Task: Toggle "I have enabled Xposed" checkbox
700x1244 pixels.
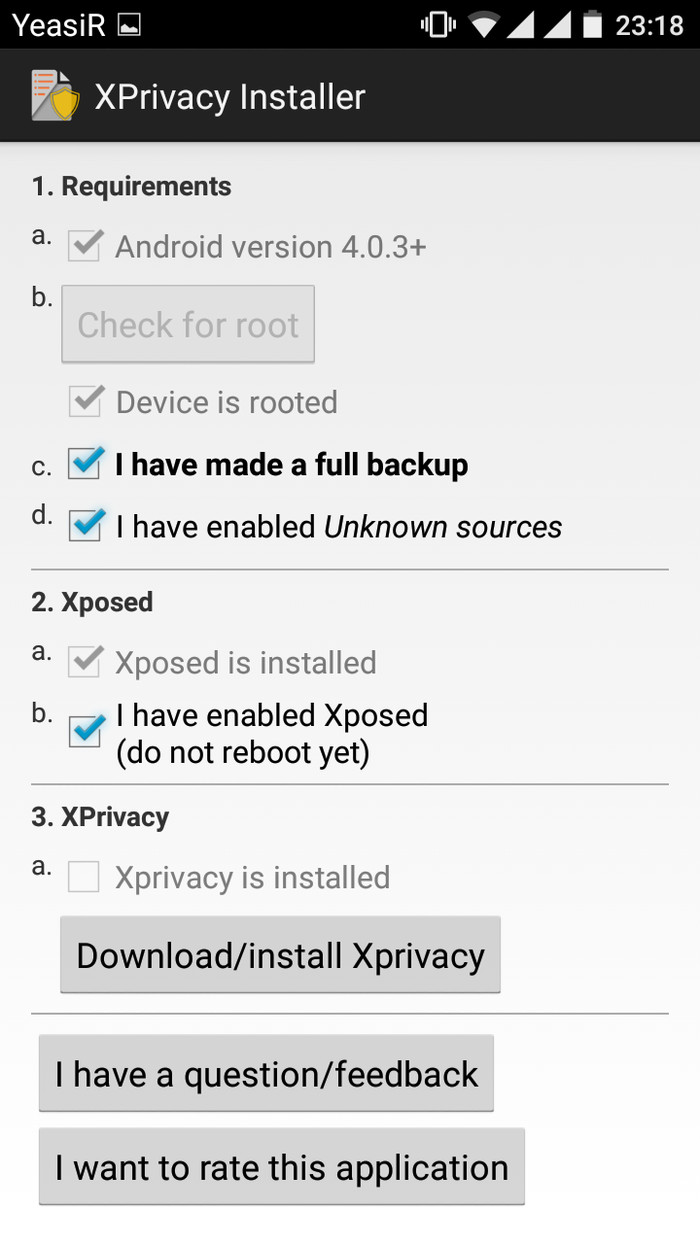Action: point(85,731)
